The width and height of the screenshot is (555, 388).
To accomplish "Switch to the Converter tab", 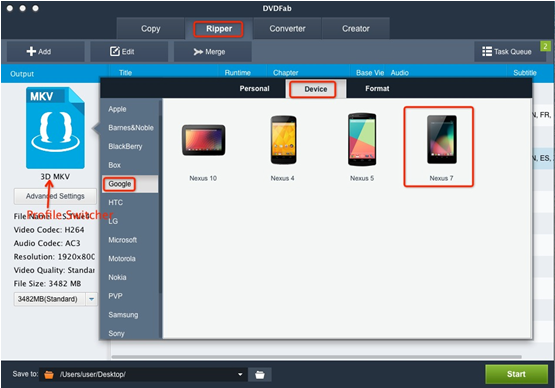I will [x=287, y=29].
